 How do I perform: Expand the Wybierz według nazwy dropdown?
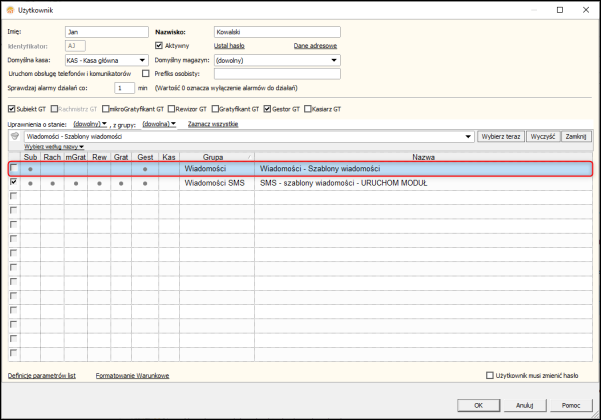pos(54,147)
